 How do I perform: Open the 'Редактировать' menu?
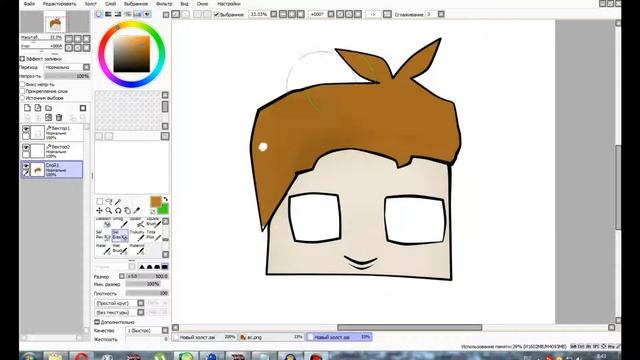click(x=60, y=4)
